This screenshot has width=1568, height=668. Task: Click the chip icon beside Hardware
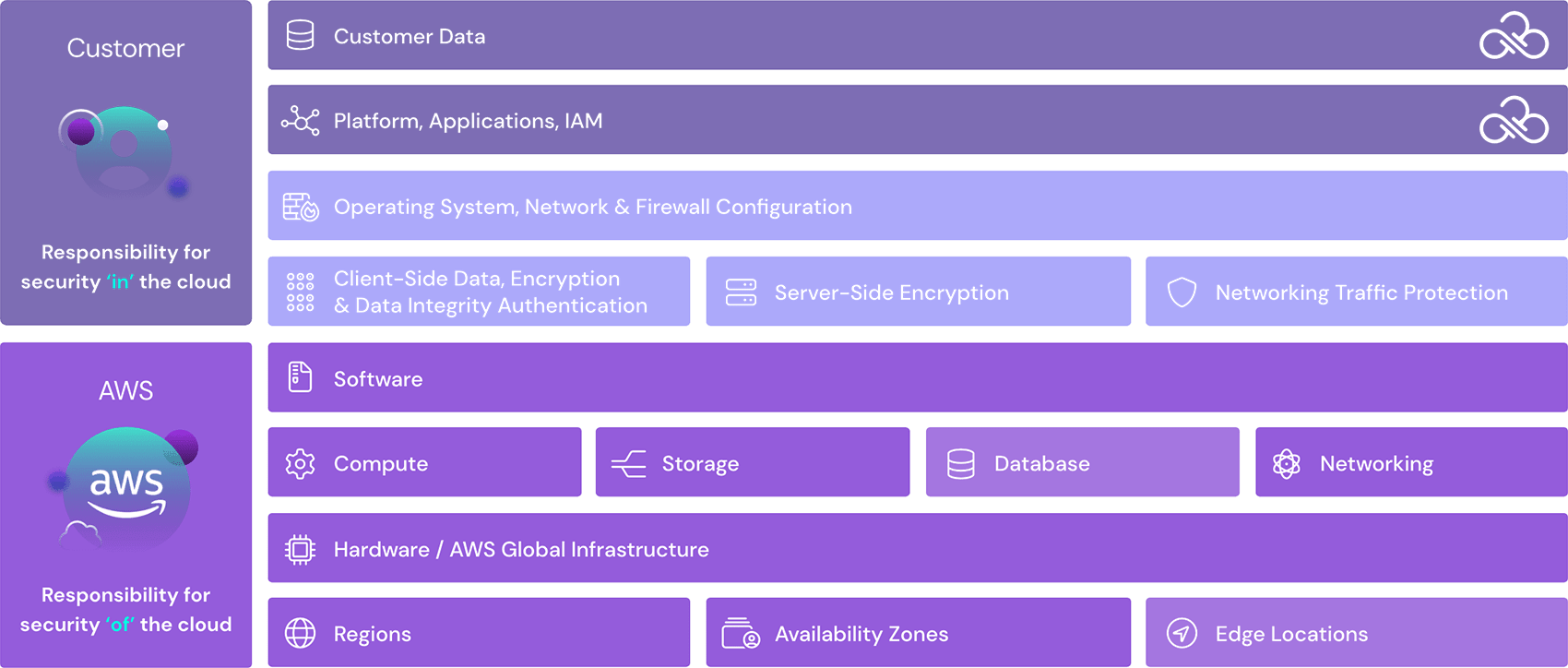coord(300,549)
